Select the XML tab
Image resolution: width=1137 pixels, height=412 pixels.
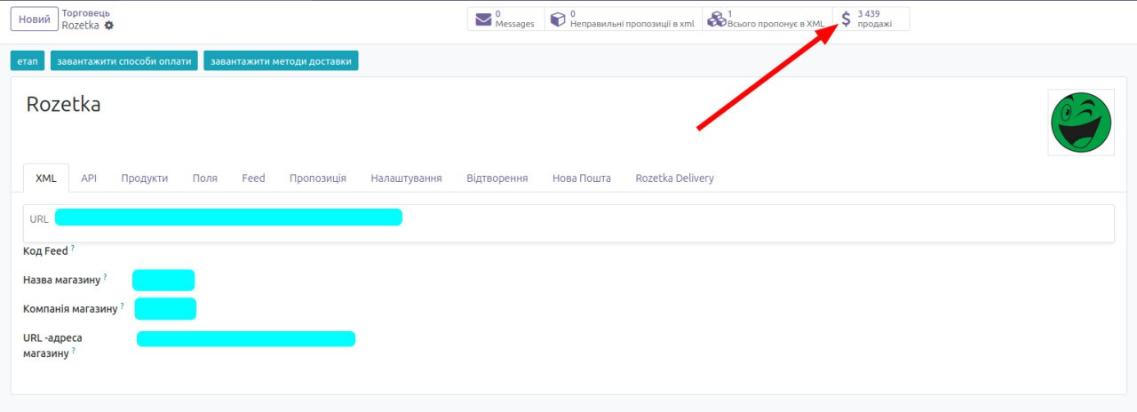coord(46,178)
